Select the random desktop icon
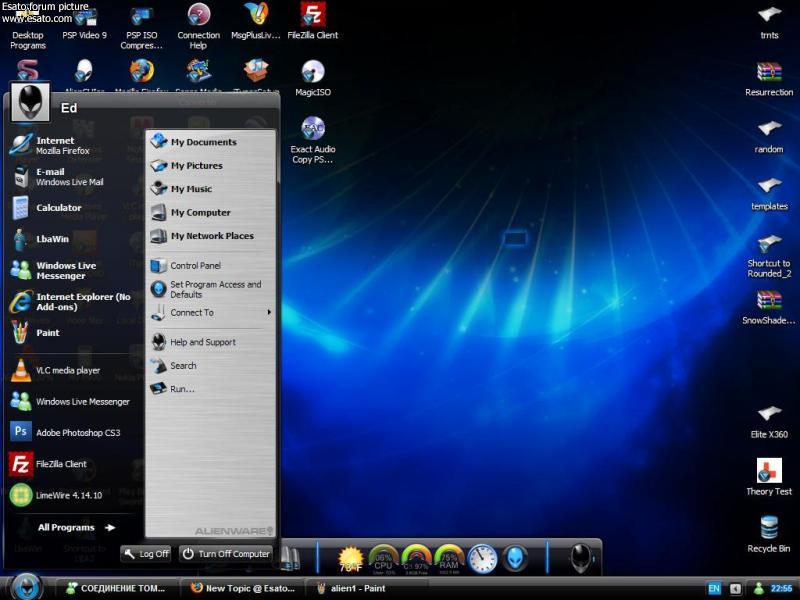Viewport: 800px width, 600px height. [769, 137]
